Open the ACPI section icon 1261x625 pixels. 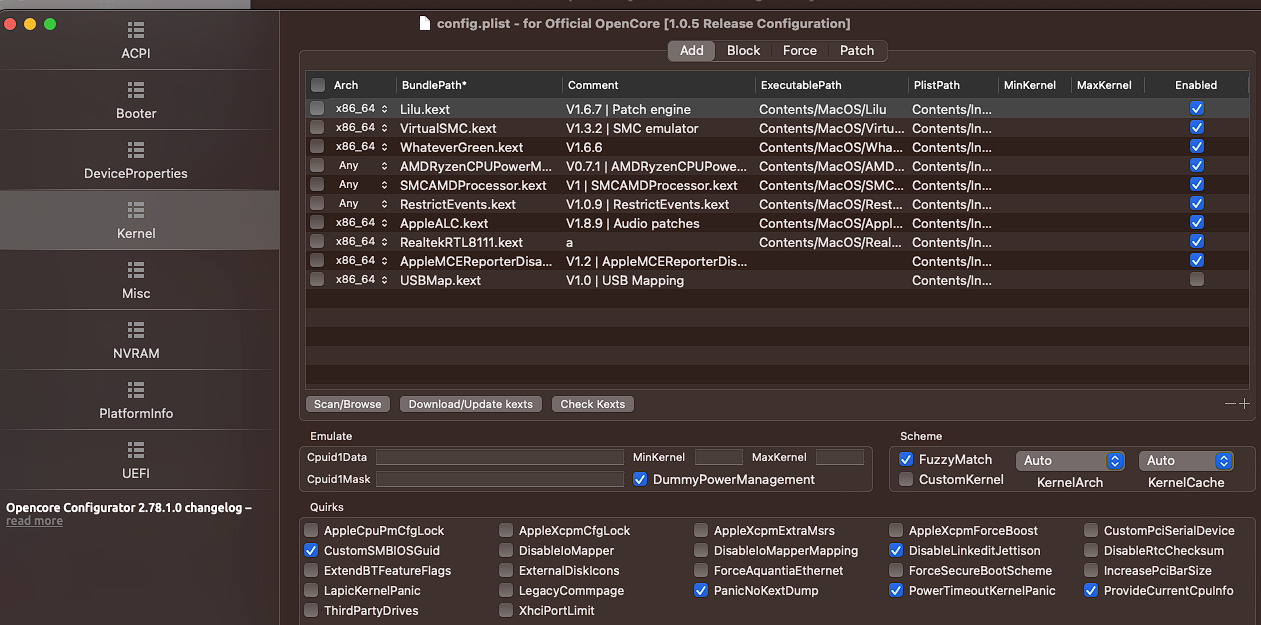136,31
